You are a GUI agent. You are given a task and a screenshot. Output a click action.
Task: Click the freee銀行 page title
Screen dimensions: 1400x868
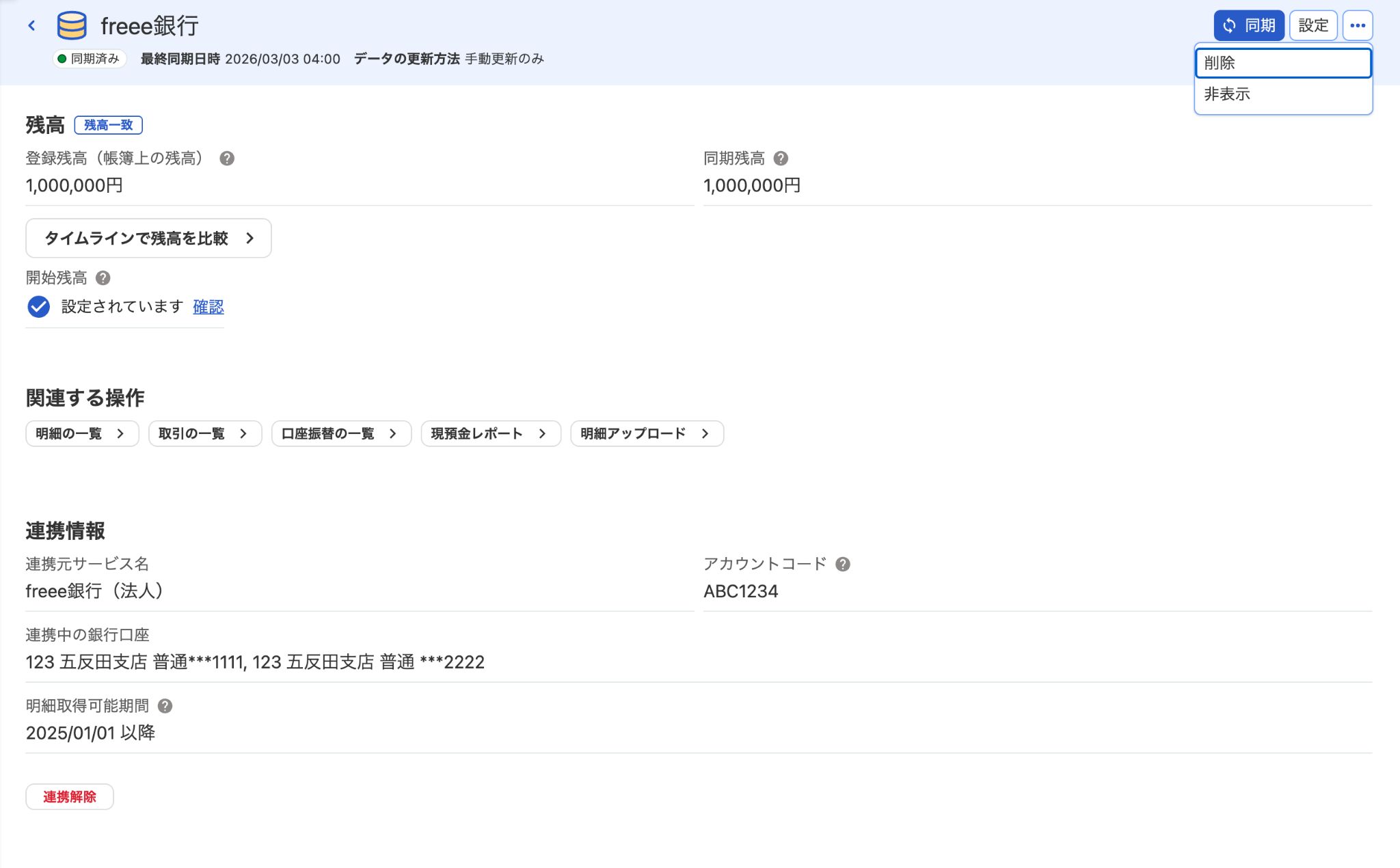click(149, 26)
